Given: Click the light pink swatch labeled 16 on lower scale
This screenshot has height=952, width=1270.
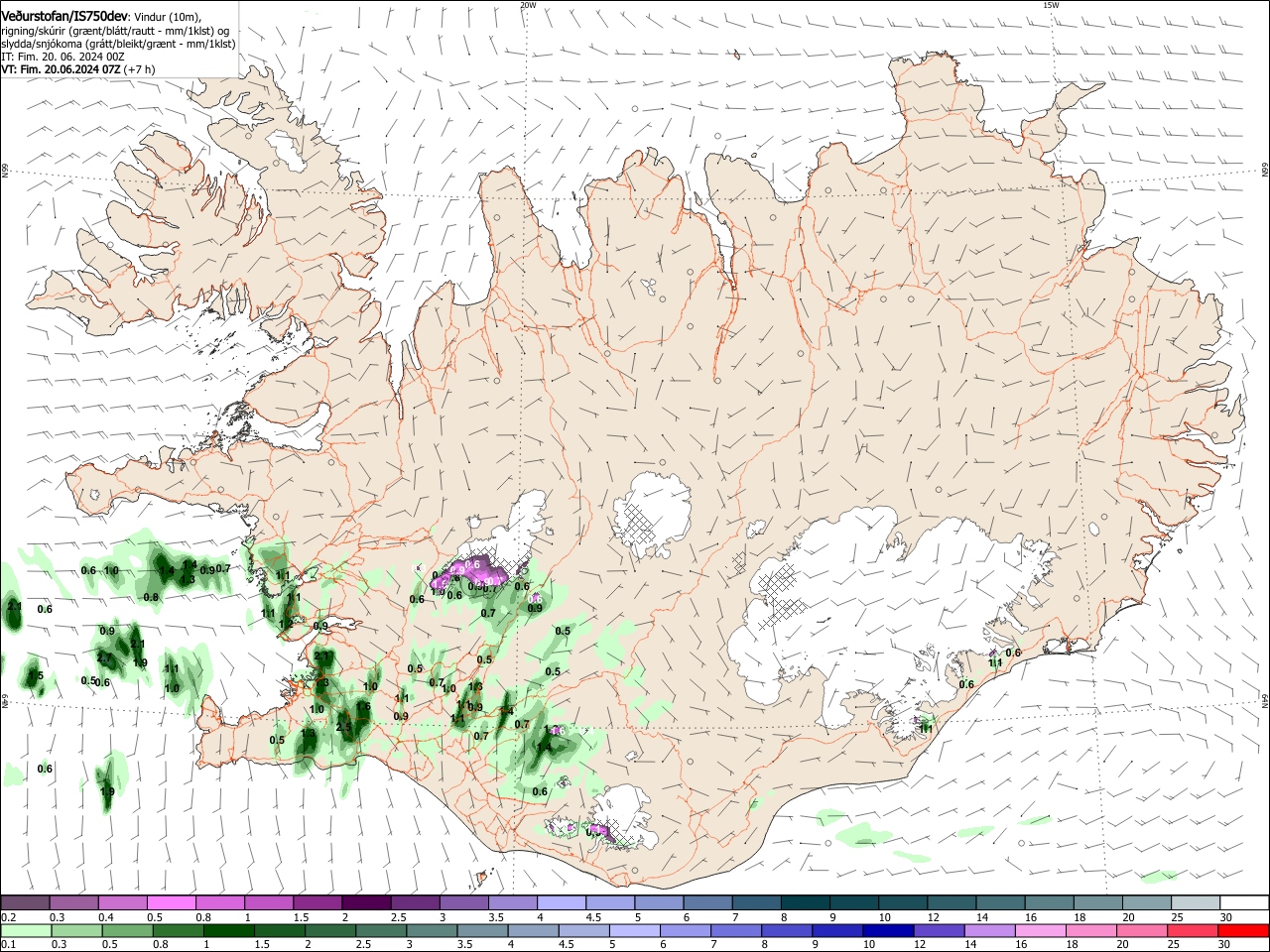Looking at the screenshot, I should point(1039,931).
